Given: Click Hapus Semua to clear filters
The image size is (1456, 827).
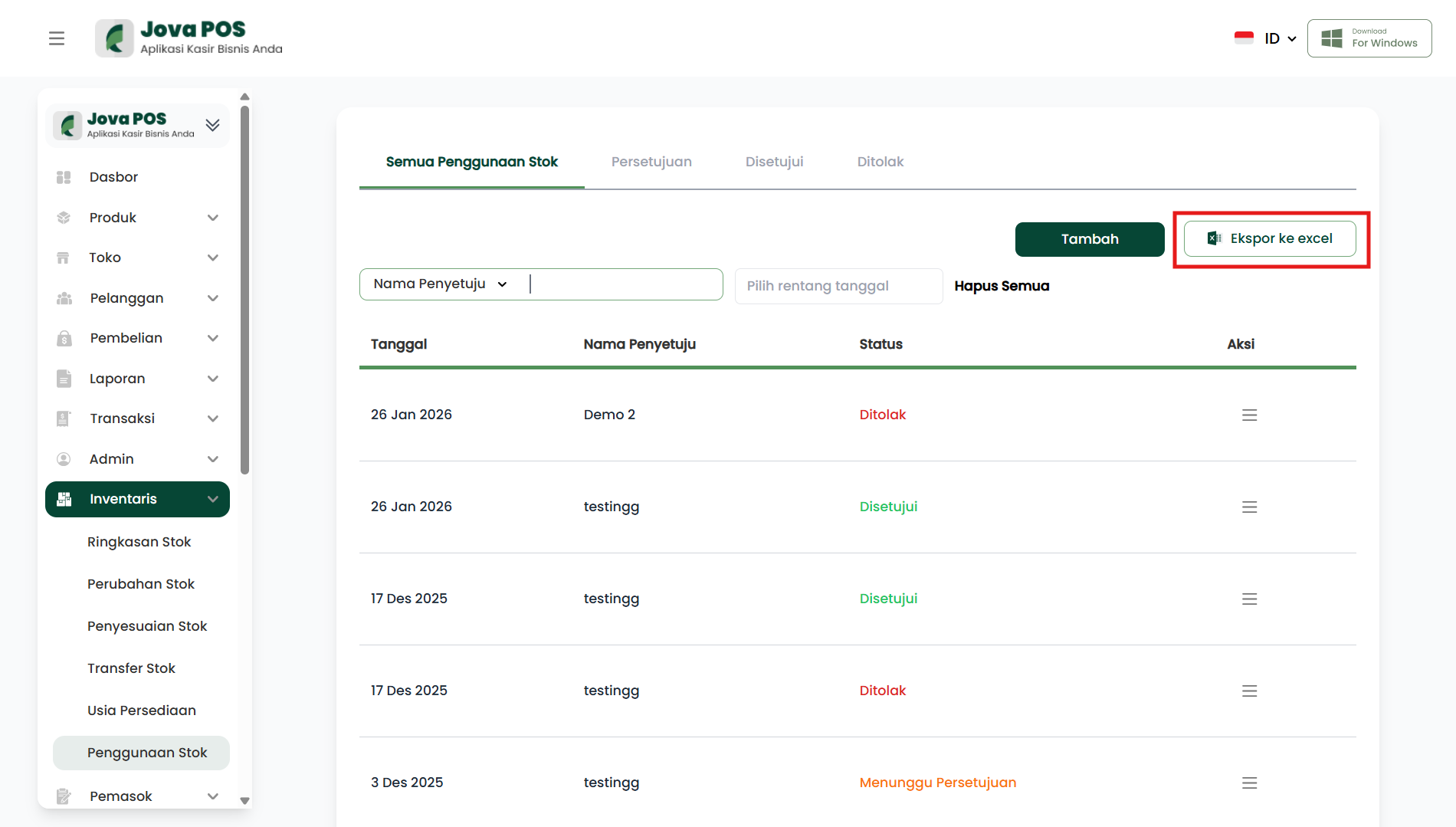Looking at the screenshot, I should tap(1001, 286).
